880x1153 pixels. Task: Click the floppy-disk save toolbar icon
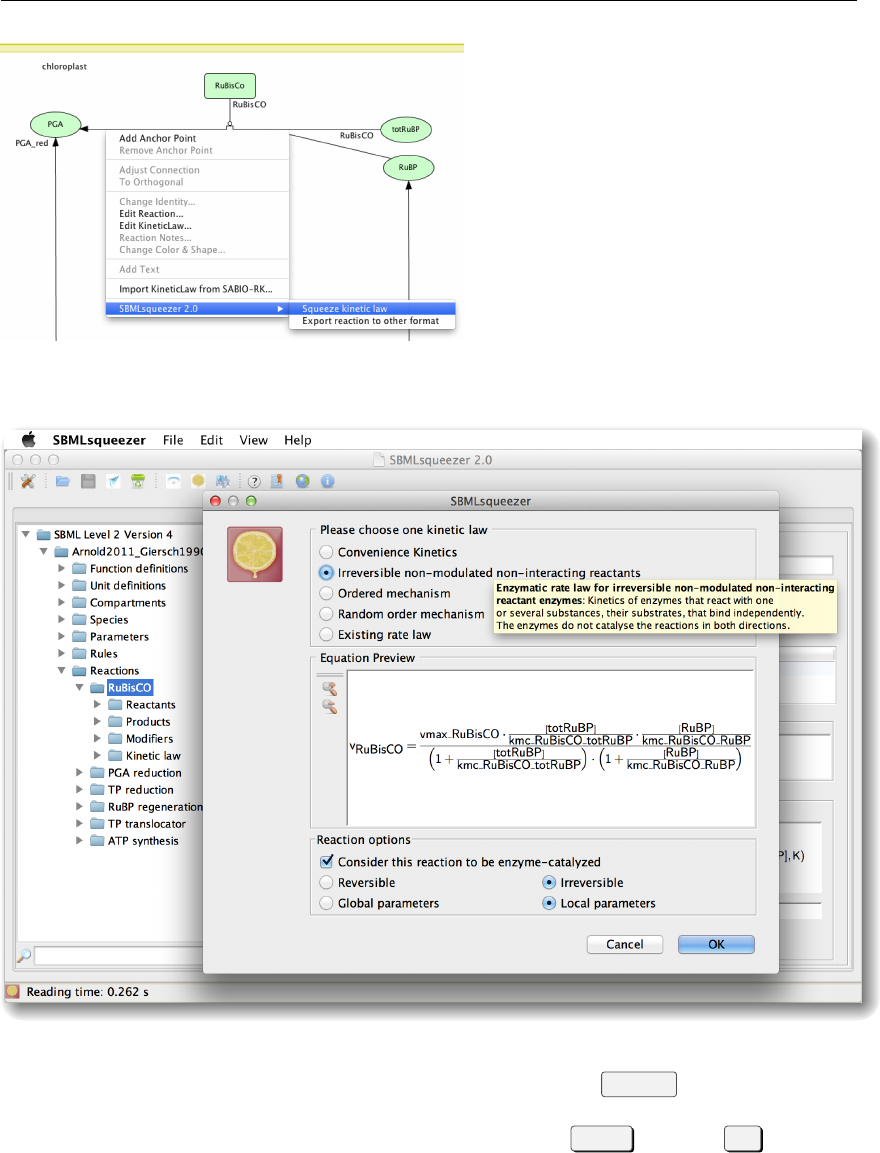pyautogui.click(x=88, y=481)
